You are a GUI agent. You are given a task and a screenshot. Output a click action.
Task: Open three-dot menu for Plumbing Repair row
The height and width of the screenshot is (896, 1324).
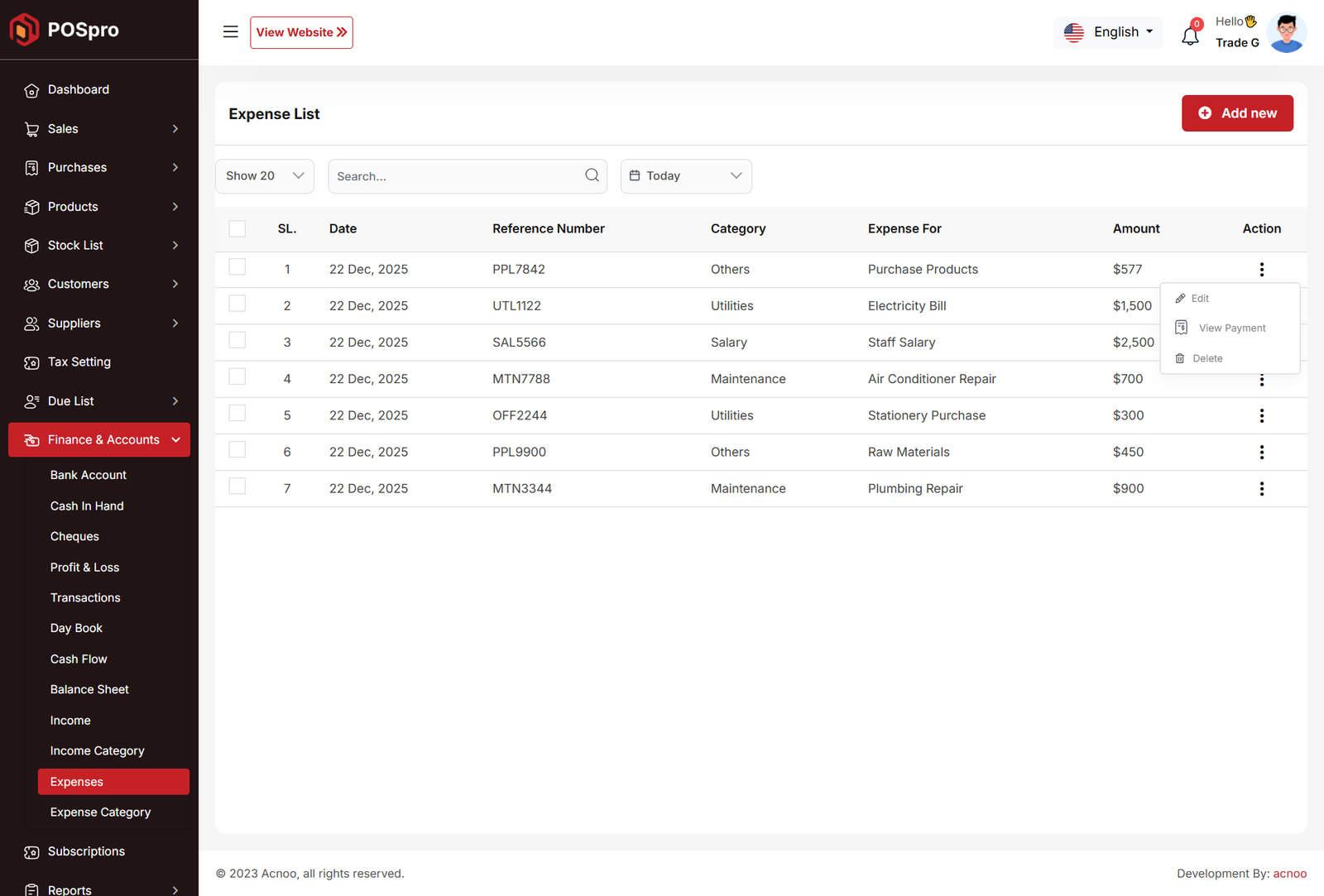1261,489
